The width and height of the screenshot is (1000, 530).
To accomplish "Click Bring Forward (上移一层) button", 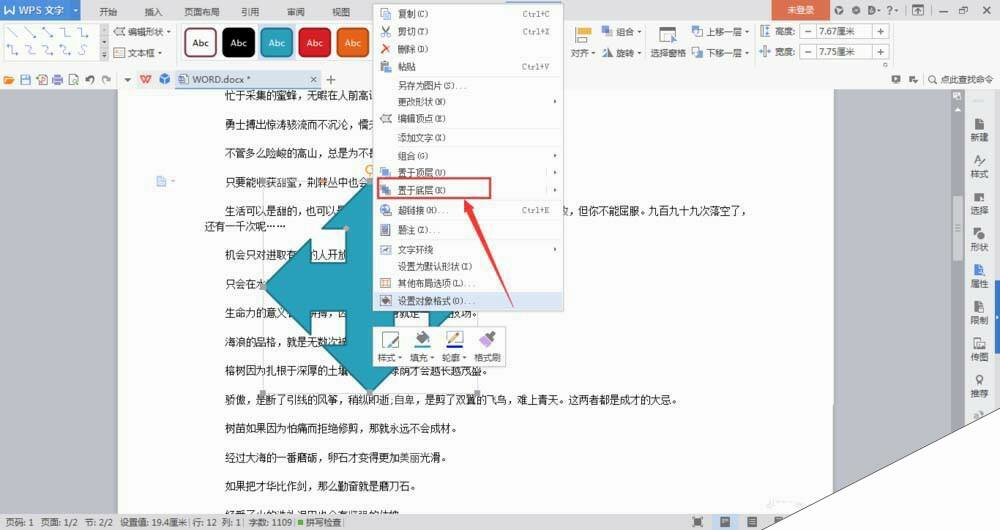I will (x=720, y=32).
